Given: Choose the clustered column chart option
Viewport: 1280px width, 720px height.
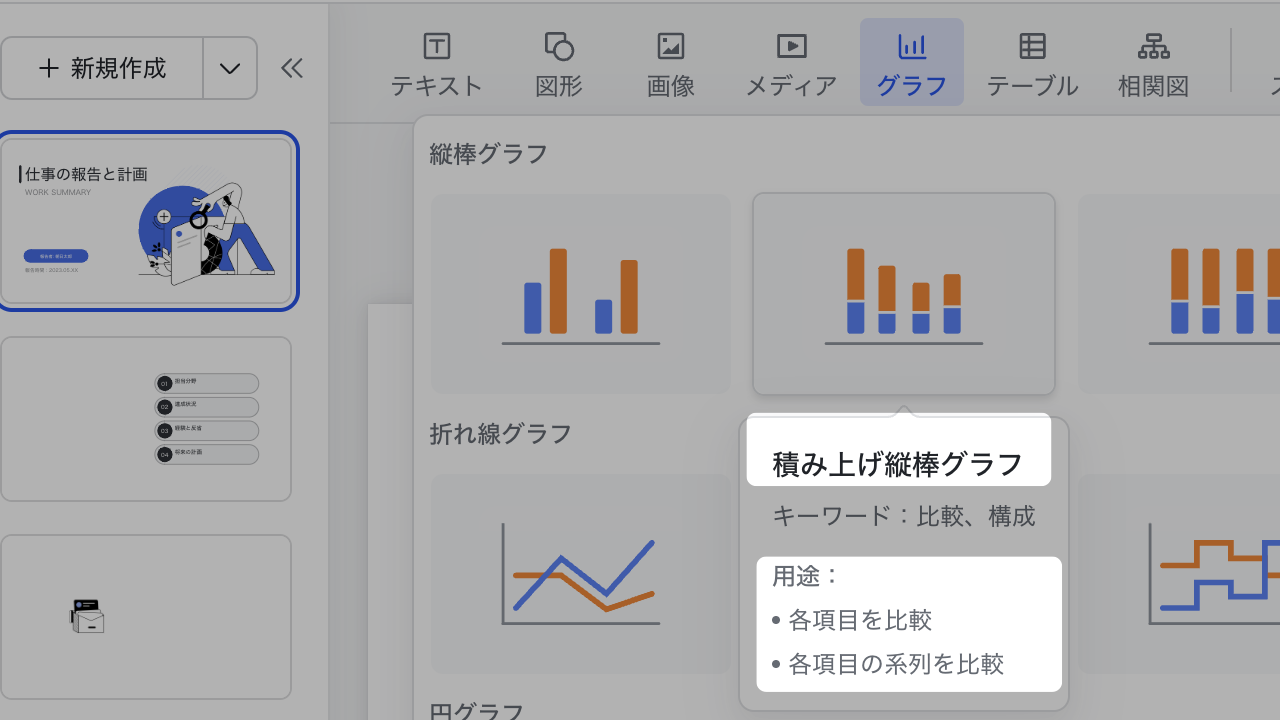Looking at the screenshot, I should tap(581, 294).
